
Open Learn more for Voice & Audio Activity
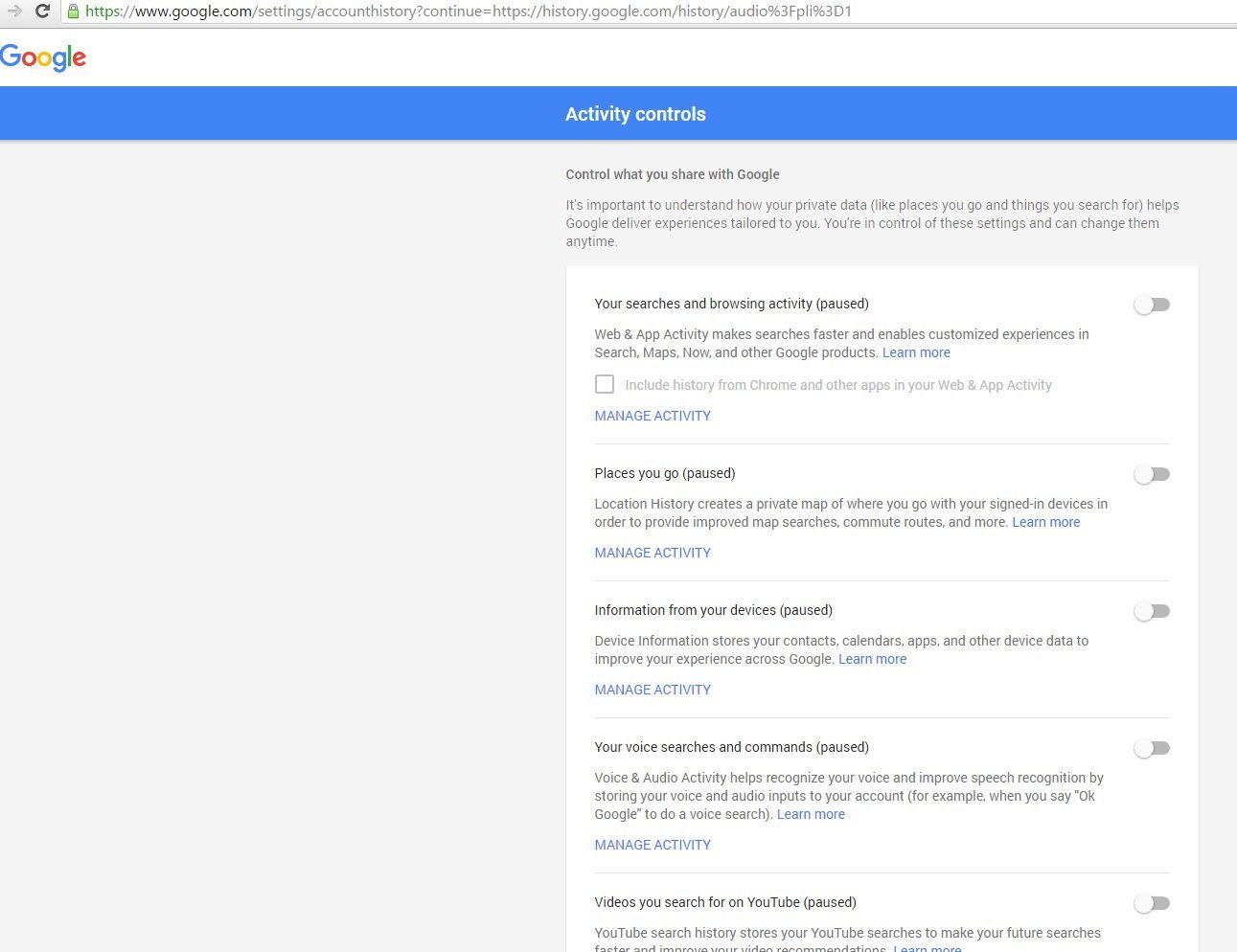click(x=811, y=814)
